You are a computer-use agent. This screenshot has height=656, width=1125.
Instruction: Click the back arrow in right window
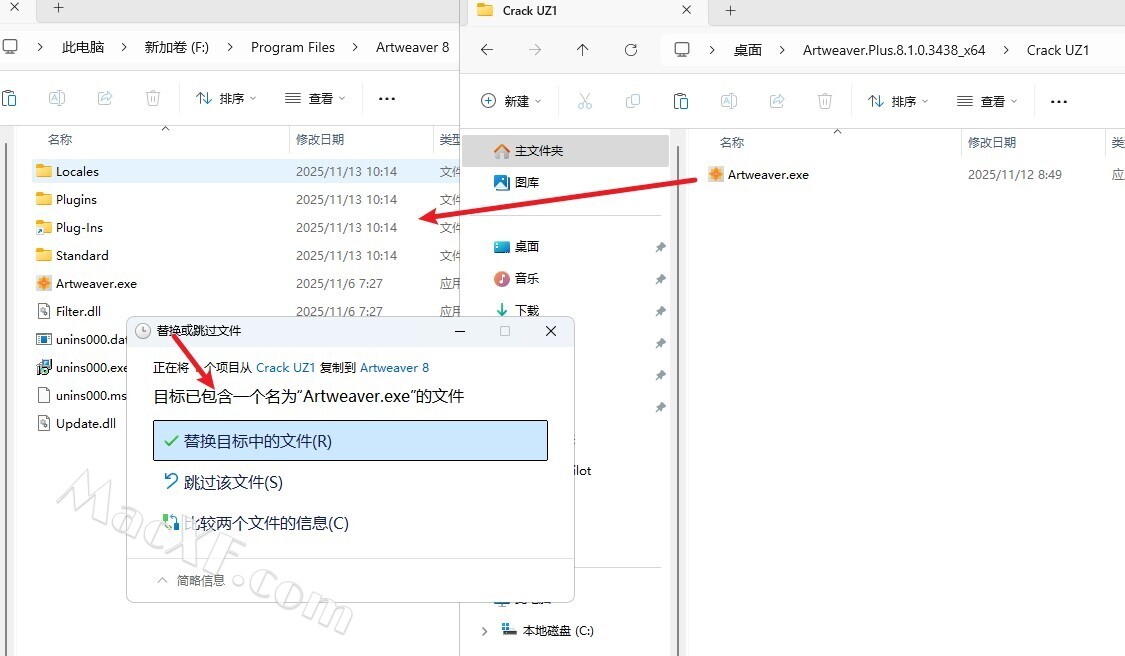click(x=486, y=50)
